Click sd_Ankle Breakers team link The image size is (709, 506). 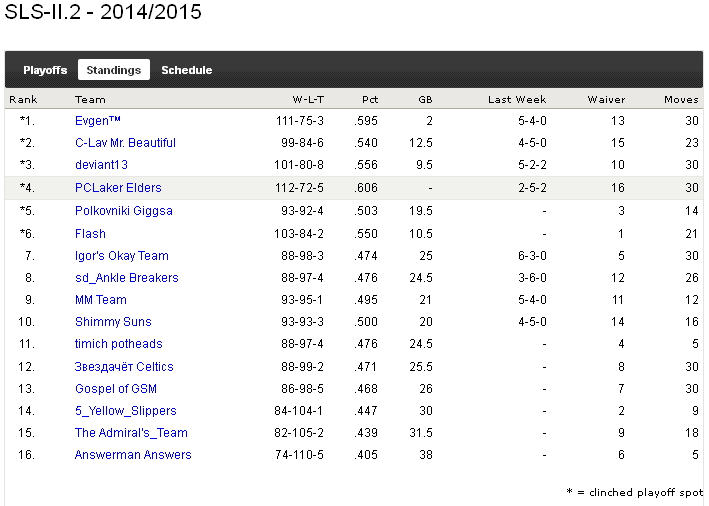pos(126,278)
